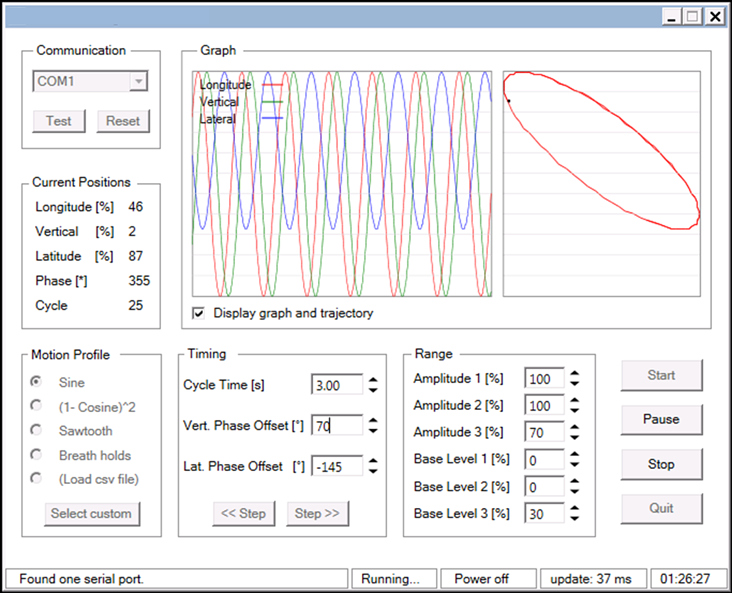Increase Cycle Time with up arrow
The width and height of the screenshot is (732, 593).
[373, 380]
